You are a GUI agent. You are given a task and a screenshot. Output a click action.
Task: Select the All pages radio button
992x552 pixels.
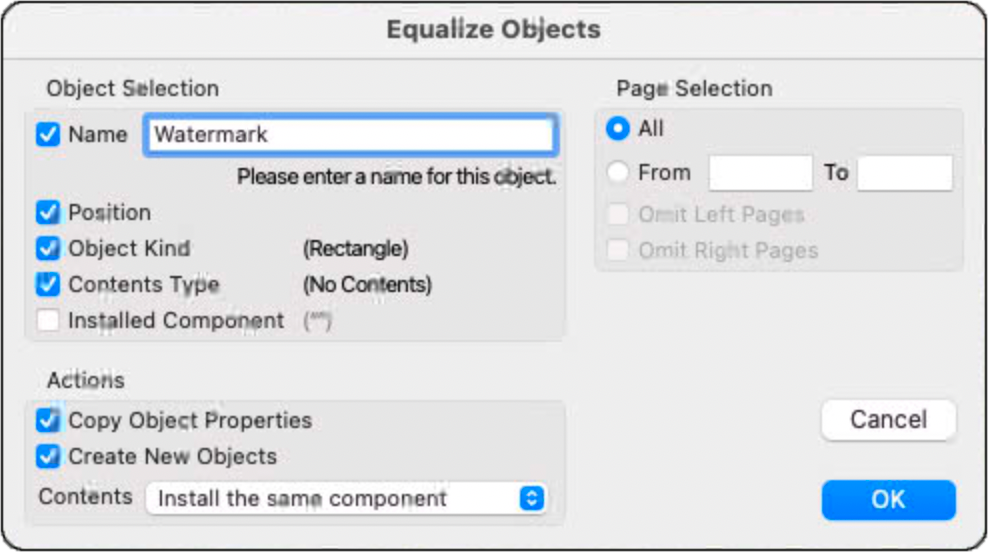pos(619,128)
